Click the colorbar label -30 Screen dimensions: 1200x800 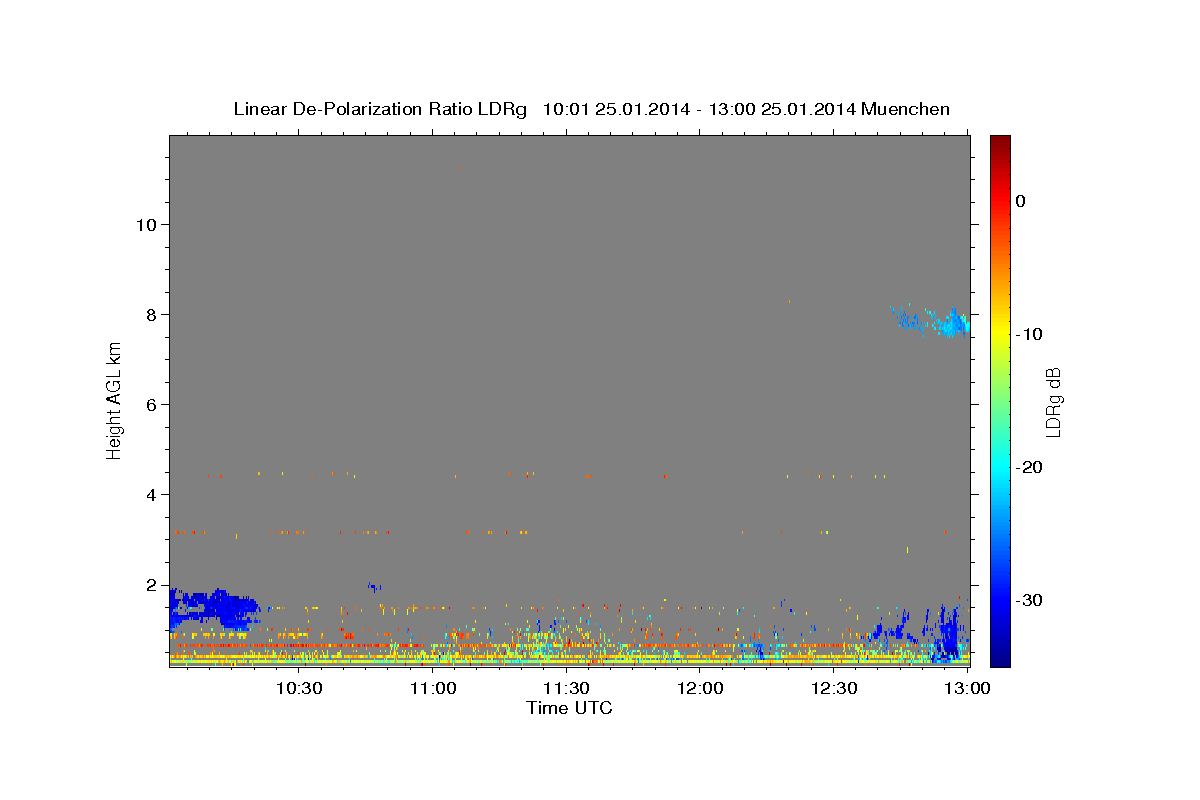tap(1029, 600)
